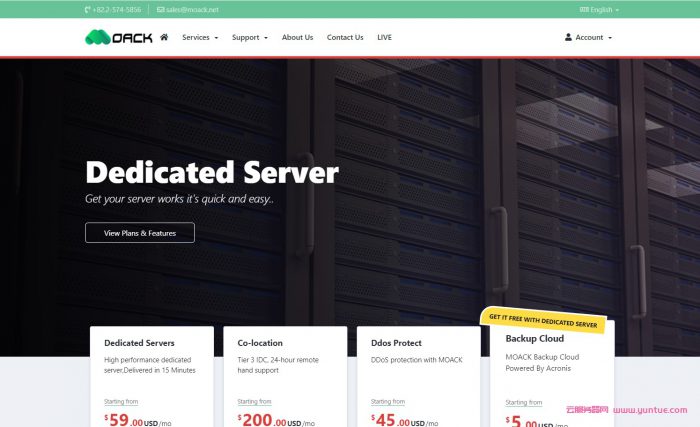Click the email envelope icon
The image size is (700, 427).
[160, 9]
